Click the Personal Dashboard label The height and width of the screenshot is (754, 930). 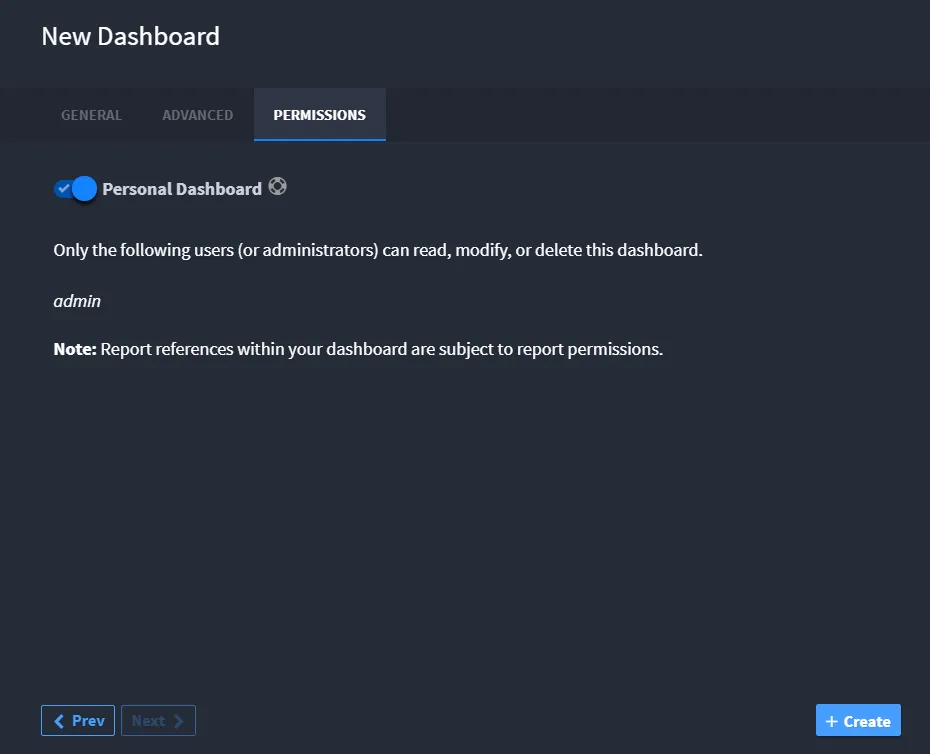click(x=182, y=189)
